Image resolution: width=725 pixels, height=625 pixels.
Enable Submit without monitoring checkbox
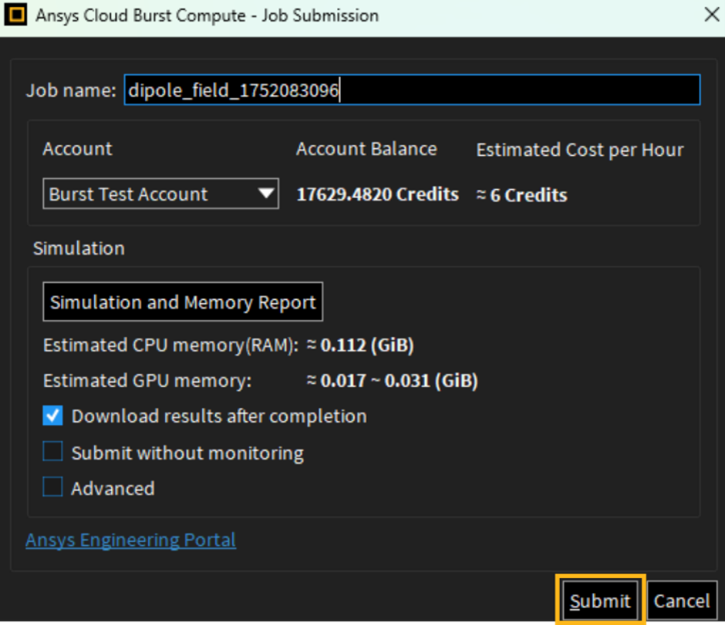(53, 453)
